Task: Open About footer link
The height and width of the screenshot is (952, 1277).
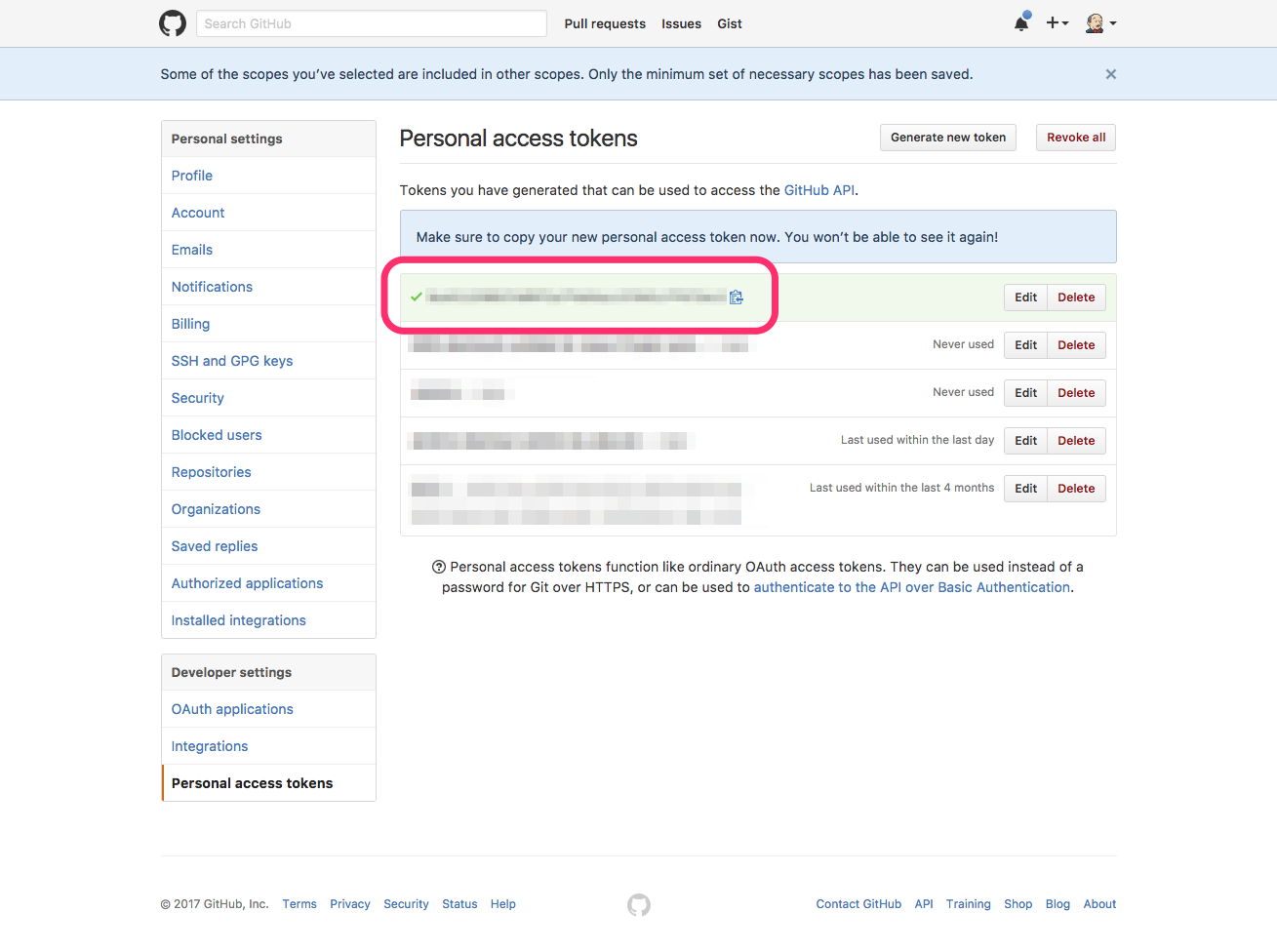Action: [x=1099, y=904]
